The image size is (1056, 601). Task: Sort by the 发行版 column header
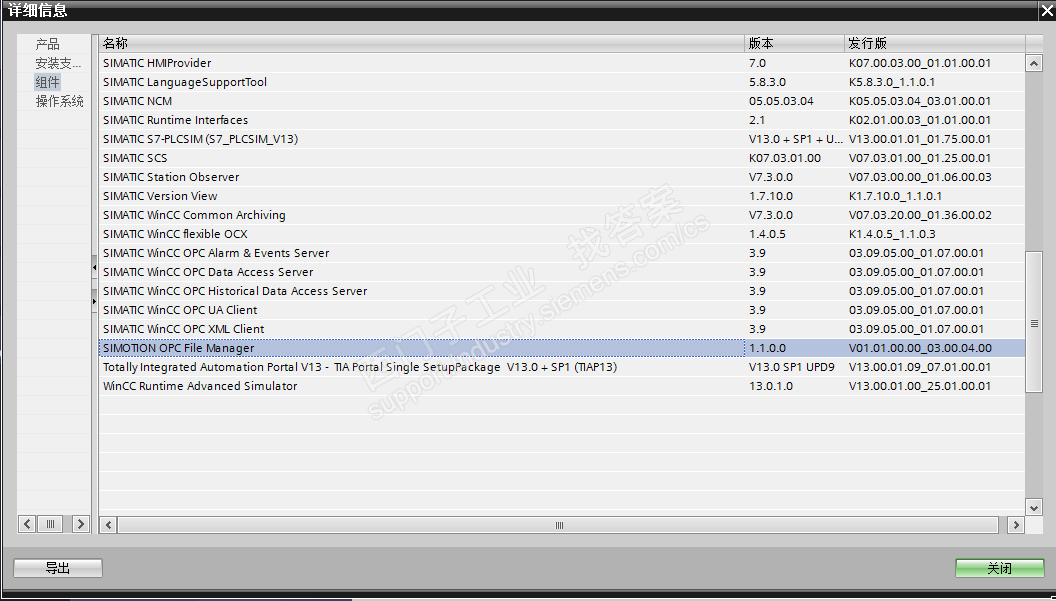pyautogui.click(x=935, y=43)
